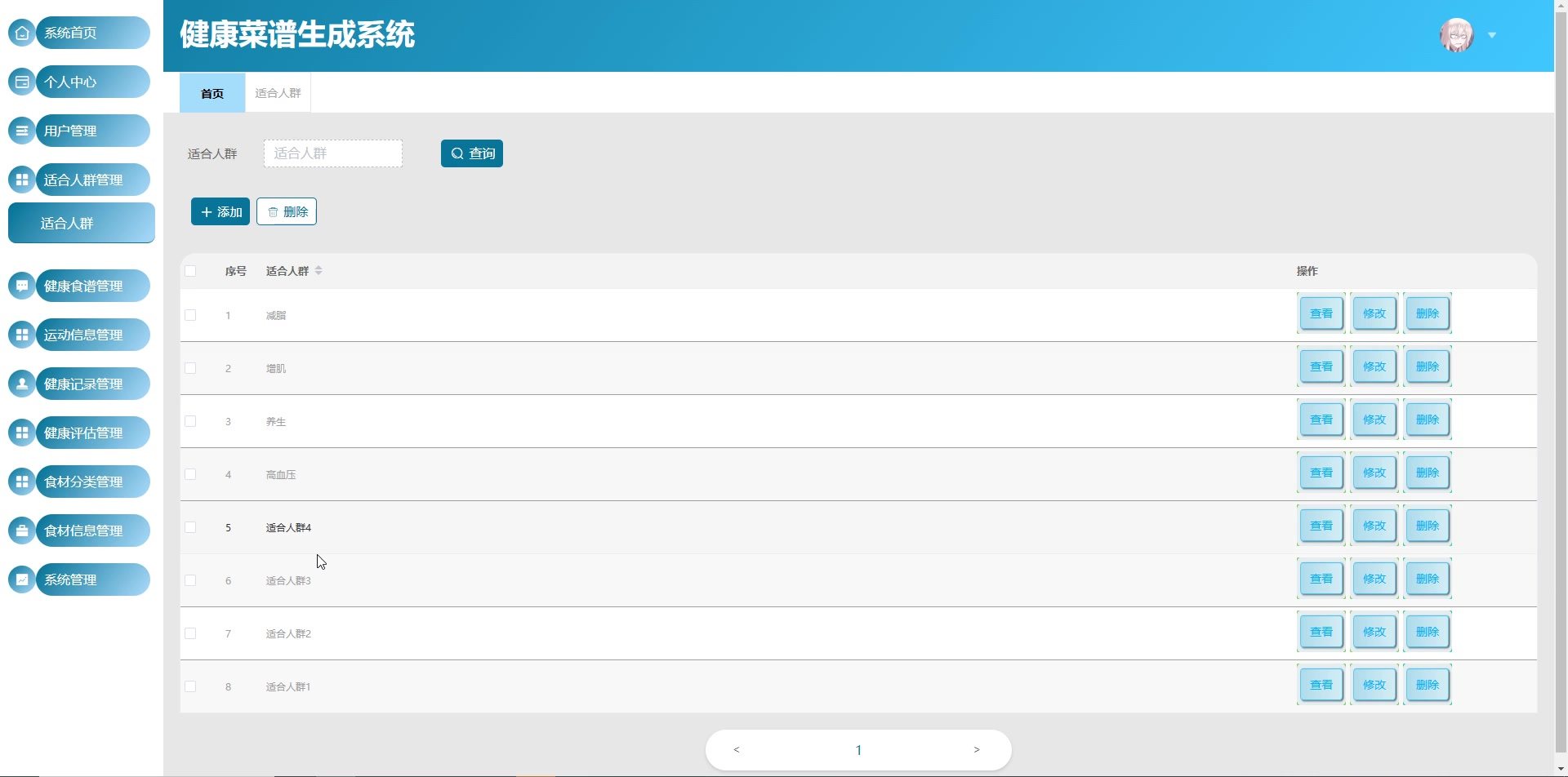Check the checkbox for row 适合人群4
The height and width of the screenshot is (777, 1568).
click(x=190, y=527)
